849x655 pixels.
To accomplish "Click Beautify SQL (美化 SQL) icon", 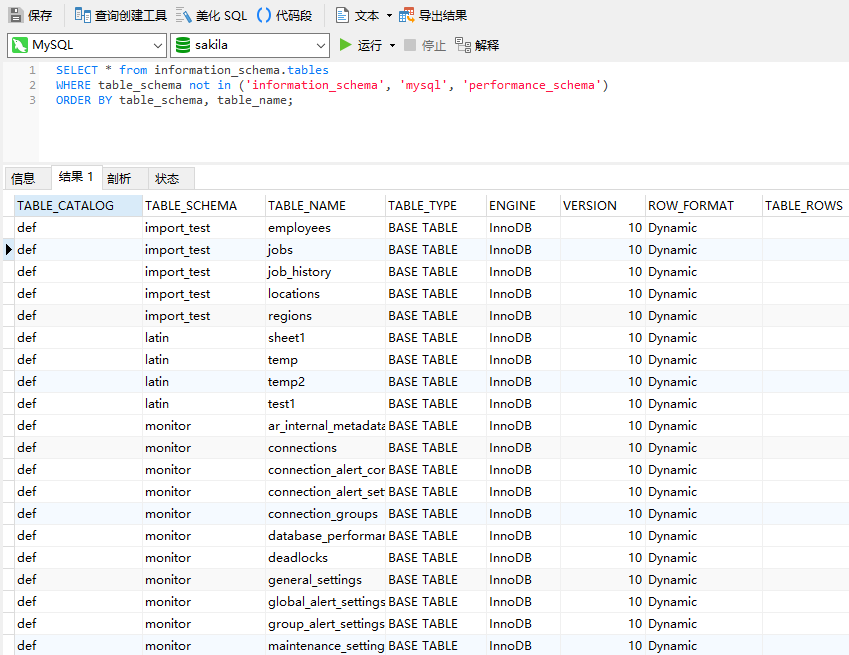I will pyautogui.click(x=184, y=15).
